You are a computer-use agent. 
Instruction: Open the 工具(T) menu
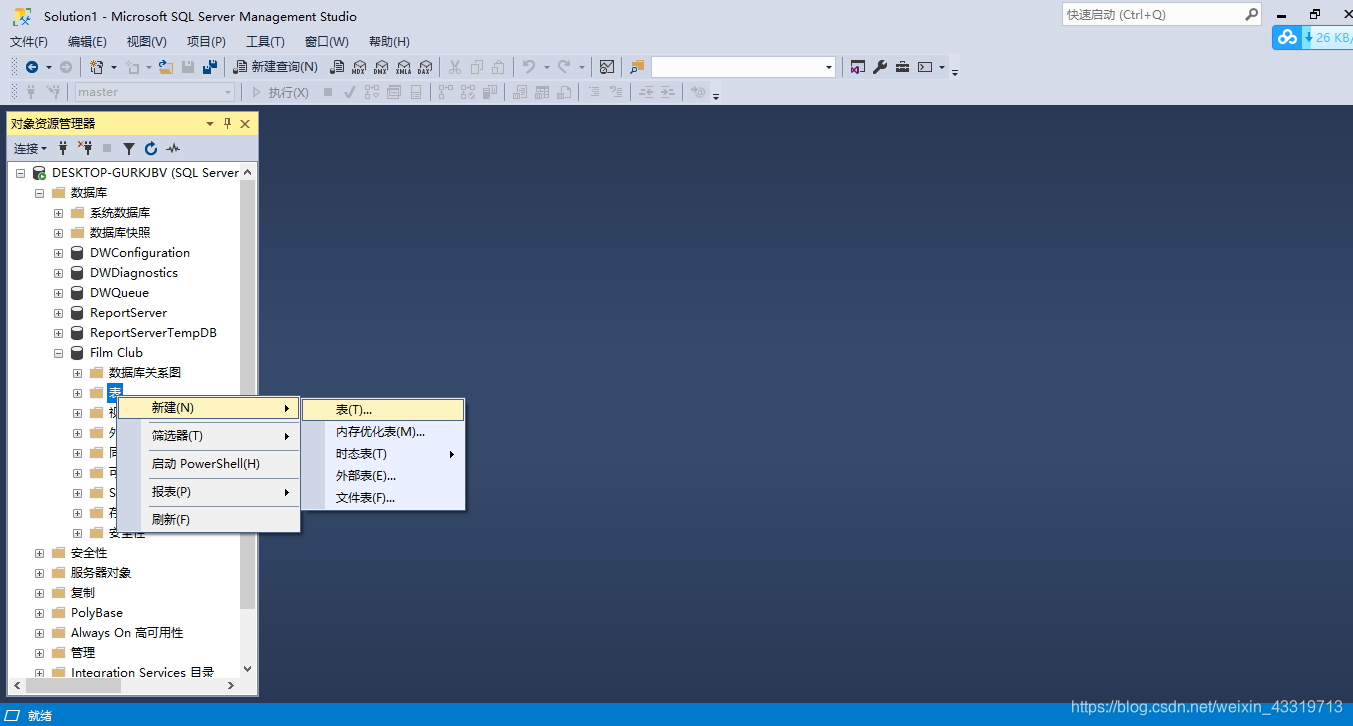tap(266, 41)
